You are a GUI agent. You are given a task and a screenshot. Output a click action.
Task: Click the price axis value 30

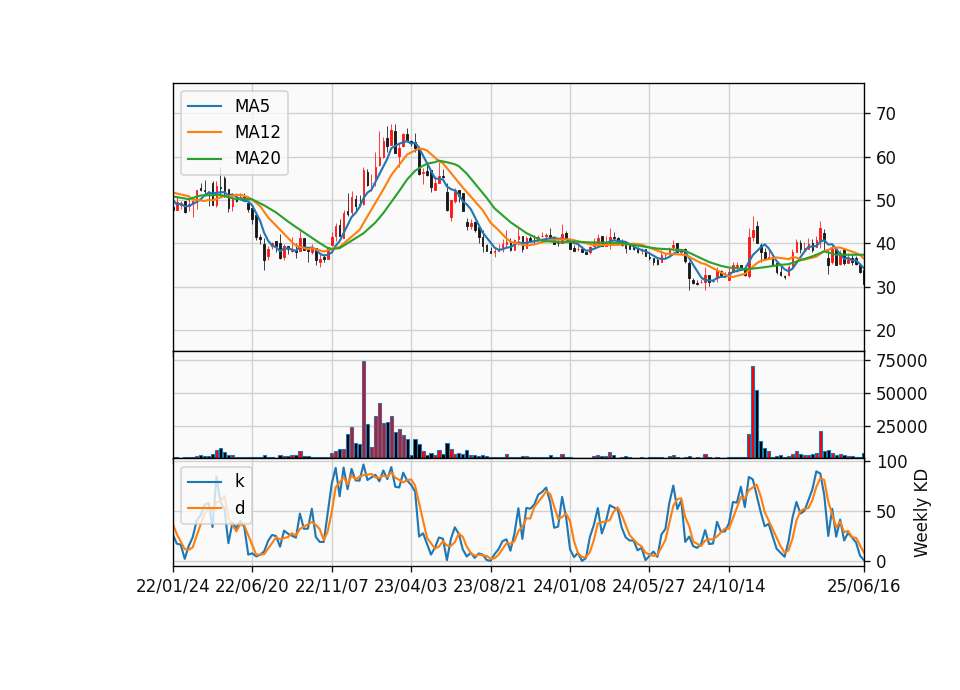pos(885,287)
